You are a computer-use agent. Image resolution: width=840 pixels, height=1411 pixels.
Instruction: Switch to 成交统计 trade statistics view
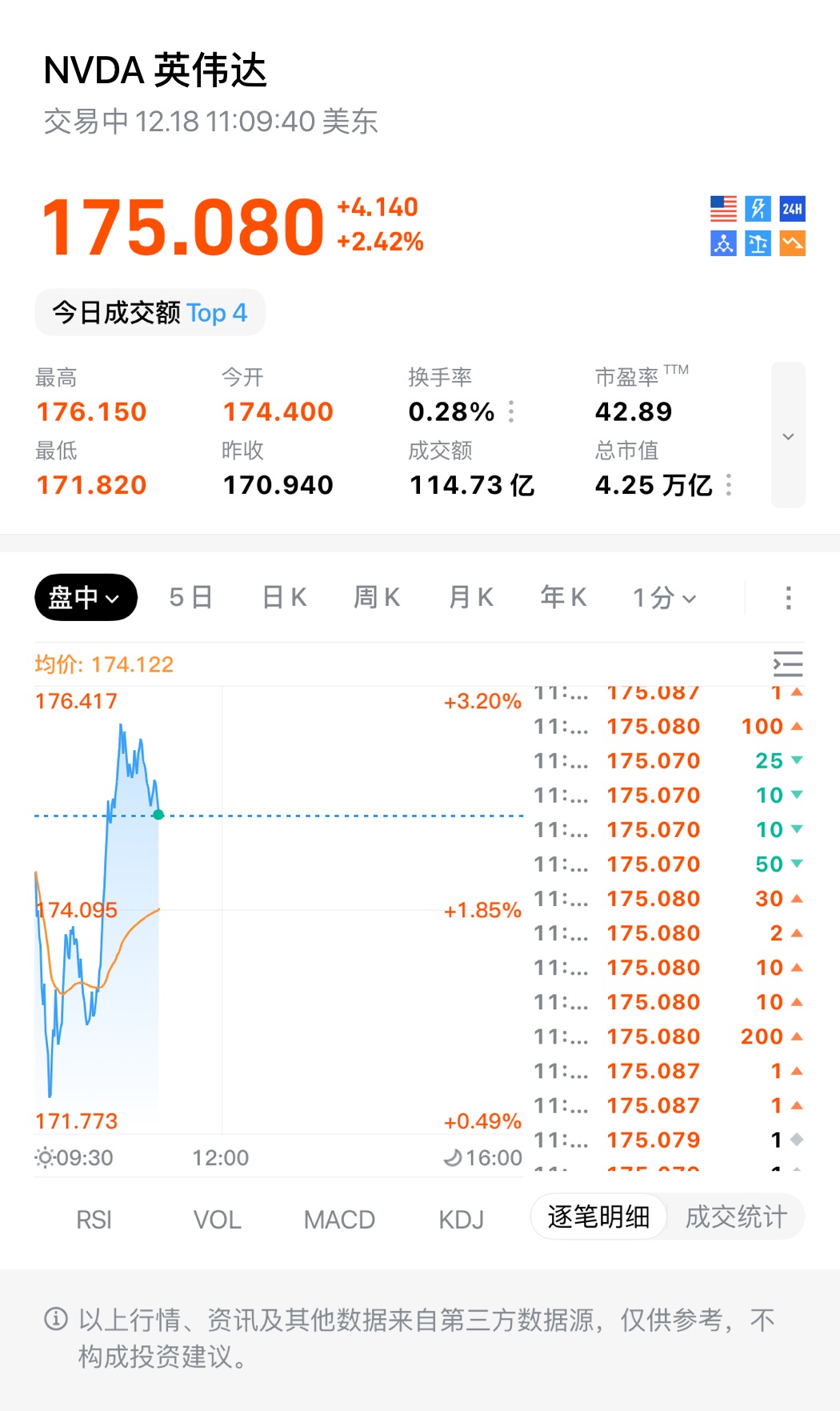pos(736,1217)
